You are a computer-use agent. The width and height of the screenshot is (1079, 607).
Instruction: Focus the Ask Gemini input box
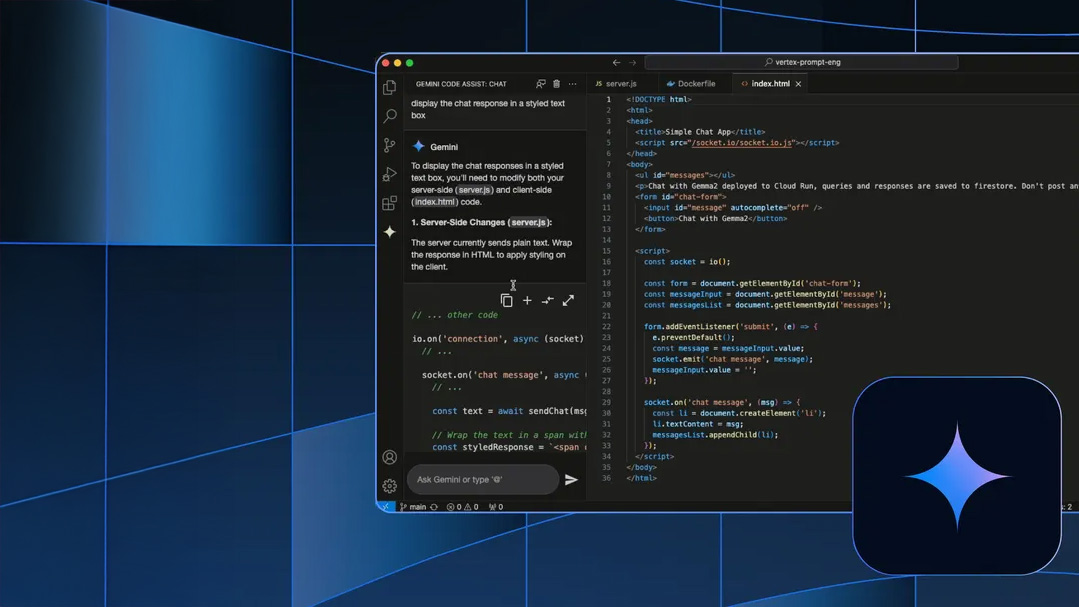coord(483,480)
